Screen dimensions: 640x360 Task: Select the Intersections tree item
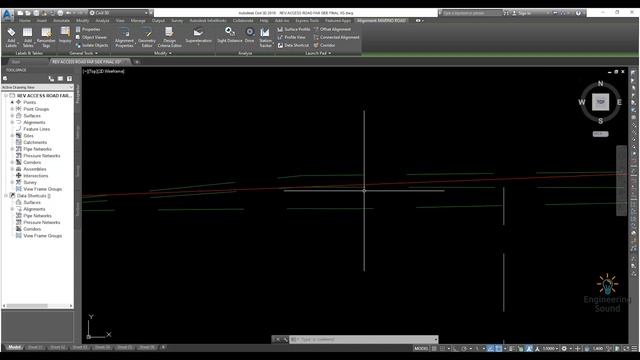[x=36, y=176]
